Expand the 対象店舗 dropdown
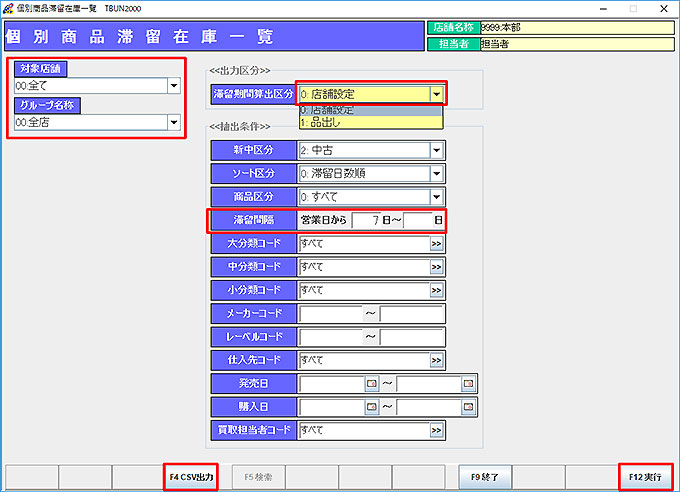680x492 pixels. [x=174, y=85]
